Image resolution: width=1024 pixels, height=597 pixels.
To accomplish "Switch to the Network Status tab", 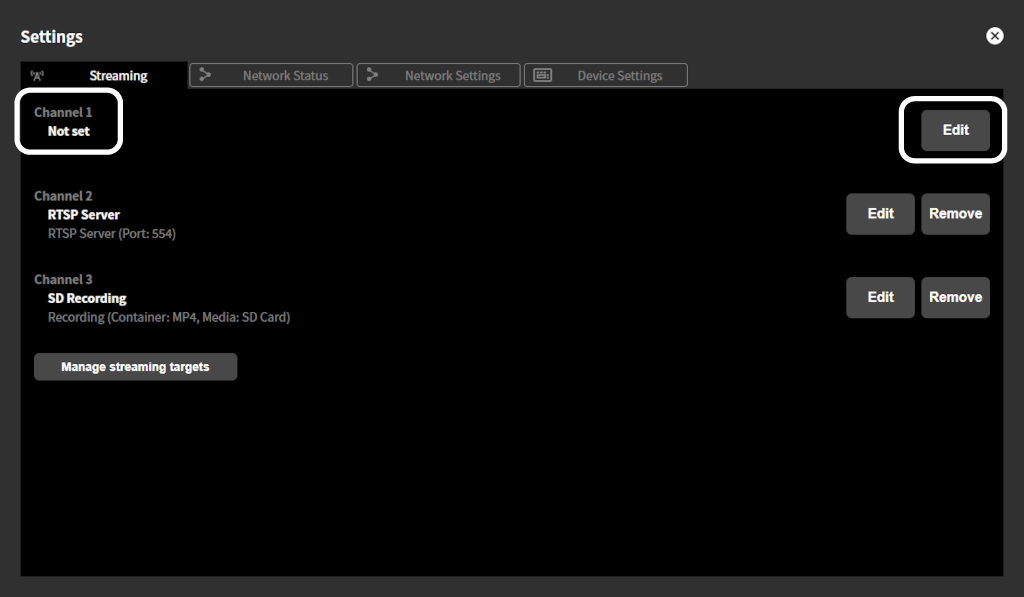I will pyautogui.click(x=283, y=74).
